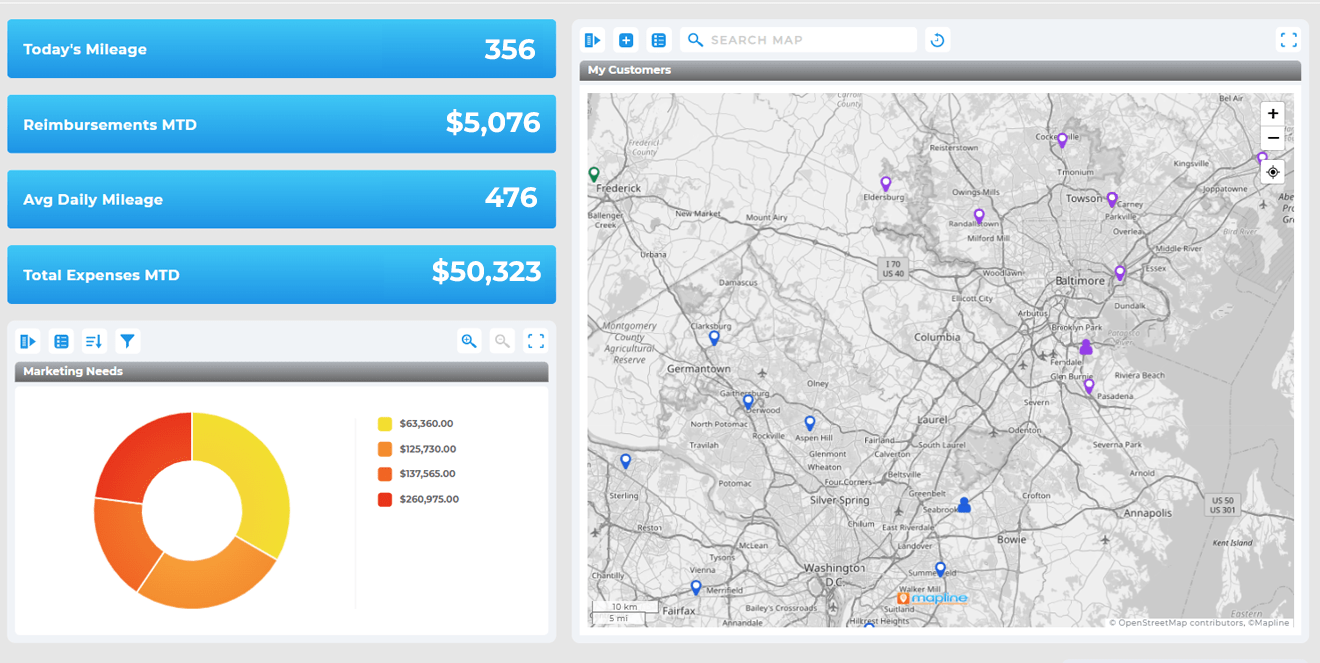Select the Today's Mileage tile
The image size is (1320, 663).
point(281,48)
